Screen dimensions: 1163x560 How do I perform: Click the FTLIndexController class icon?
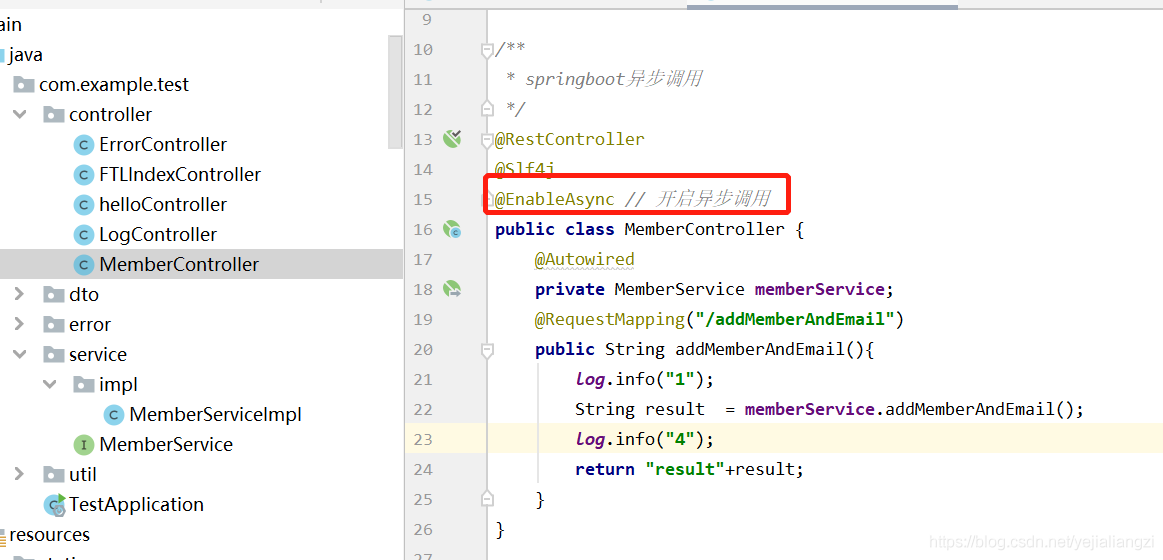pos(84,175)
